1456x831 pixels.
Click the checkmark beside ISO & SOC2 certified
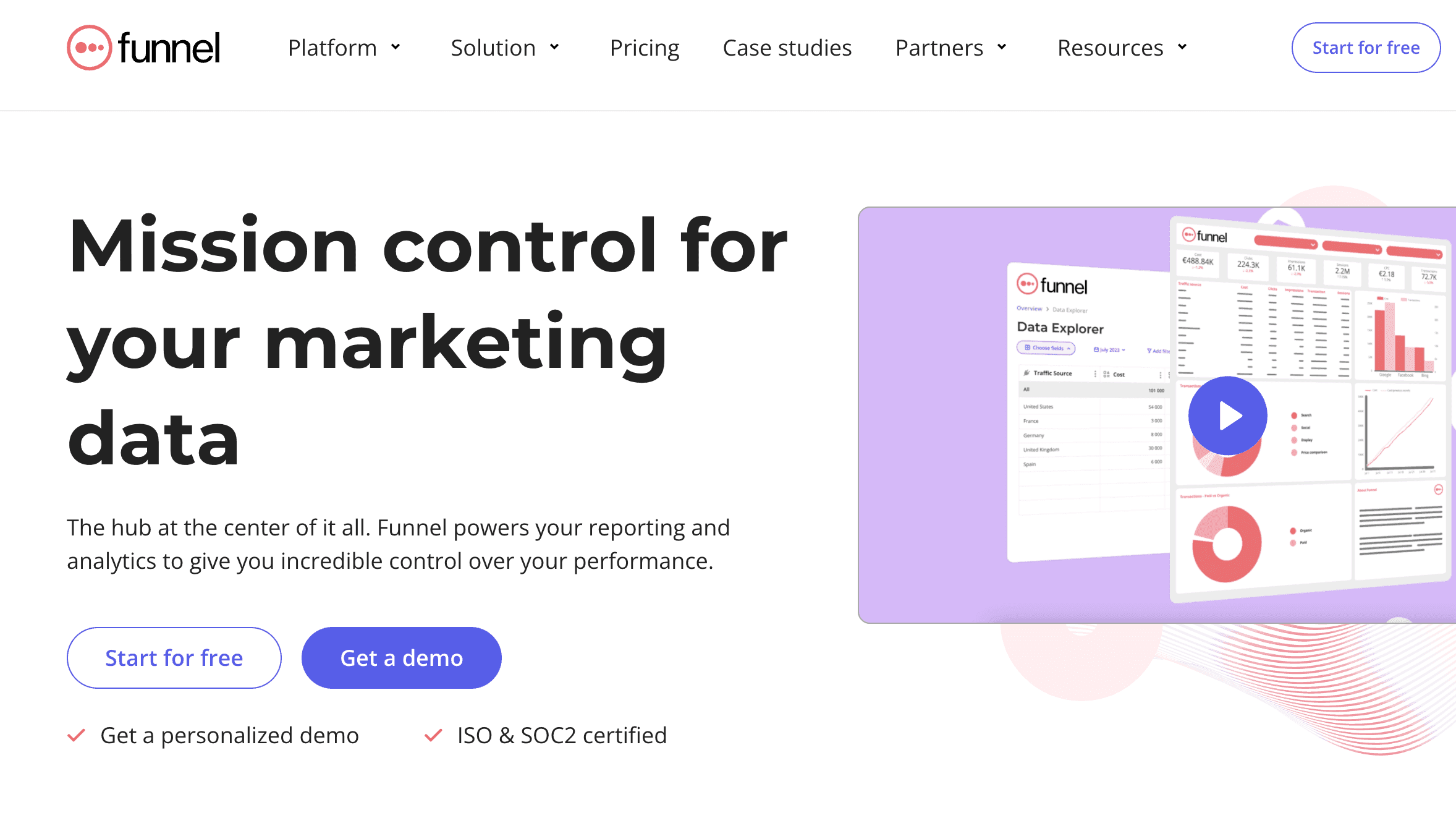[x=434, y=735]
